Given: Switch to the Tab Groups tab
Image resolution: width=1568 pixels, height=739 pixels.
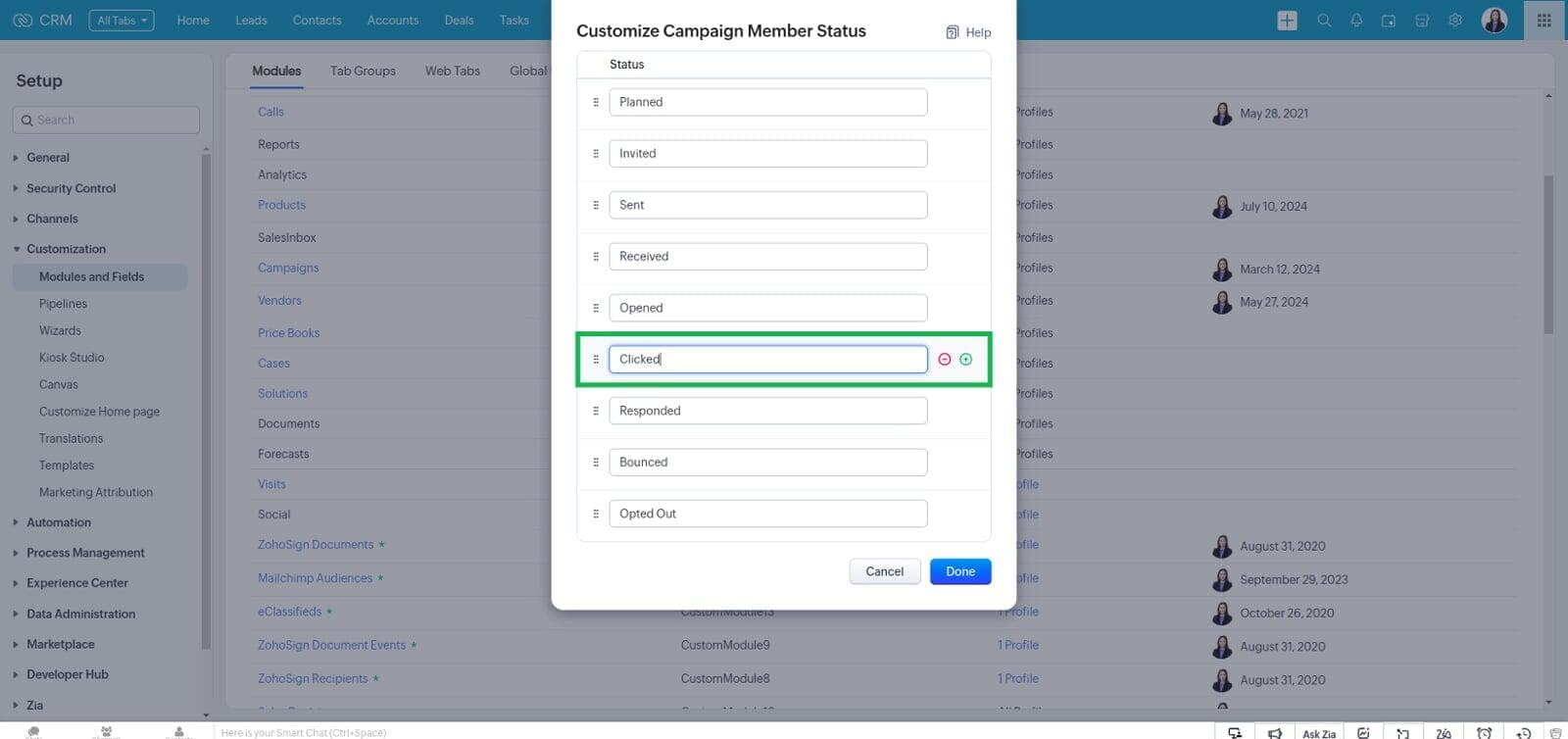Looking at the screenshot, I should (x=363, y=71).
